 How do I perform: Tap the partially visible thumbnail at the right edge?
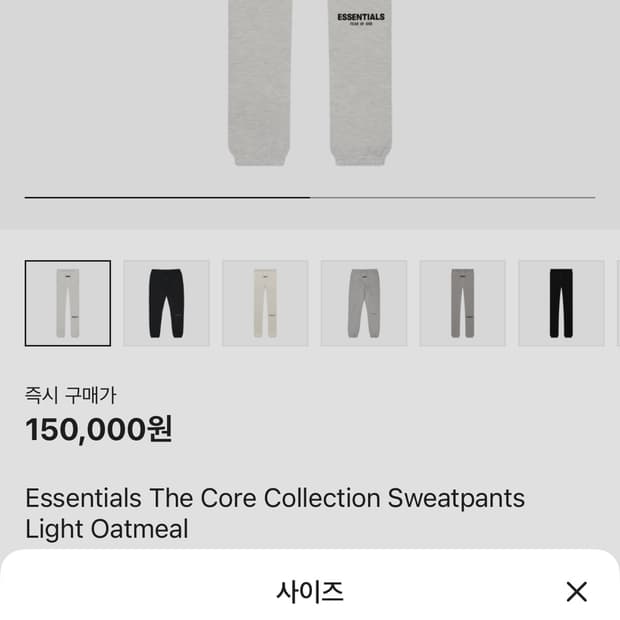tap(617, 303)
